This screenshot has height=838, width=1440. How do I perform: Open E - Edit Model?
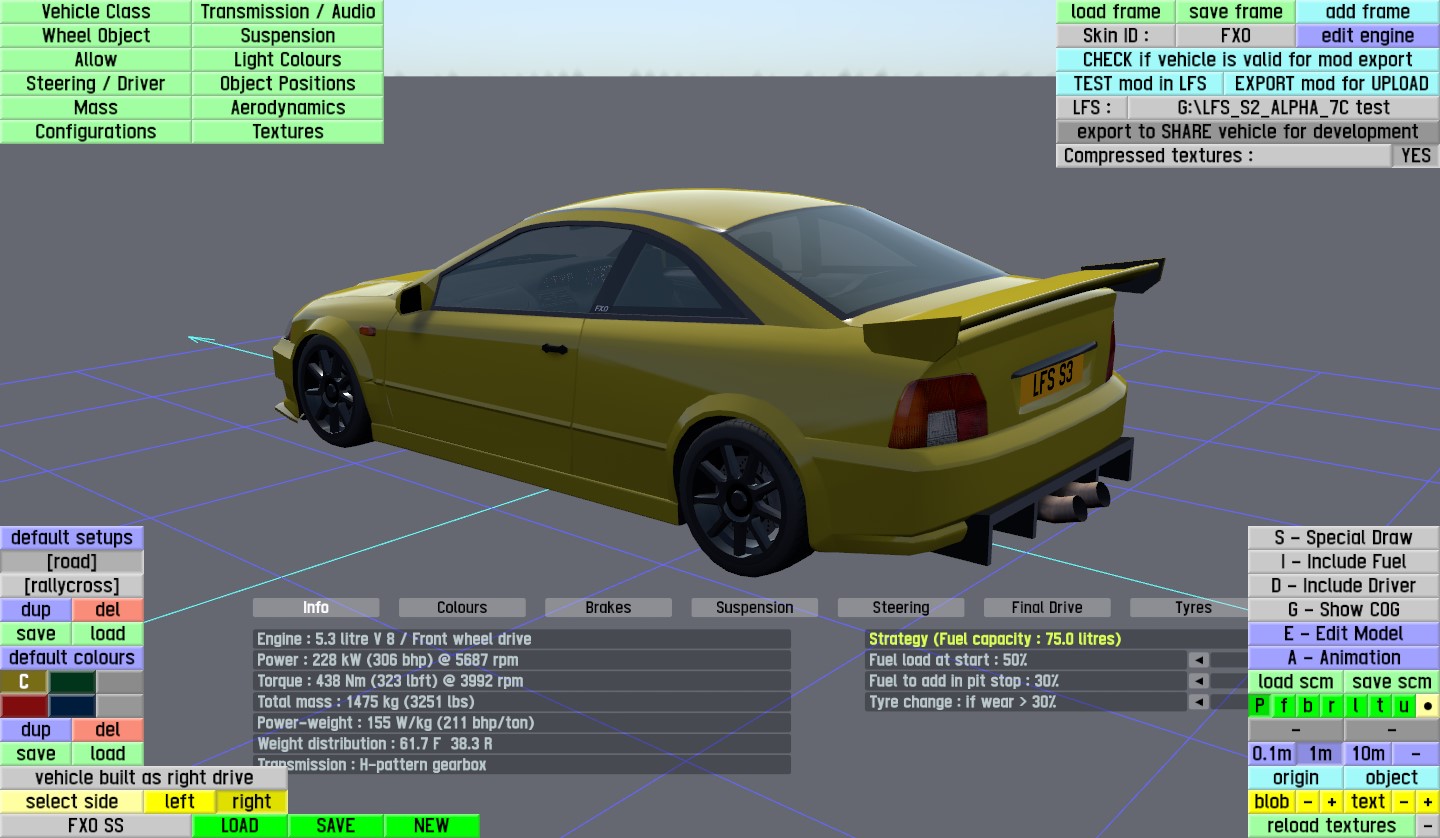coord(1343,634)
